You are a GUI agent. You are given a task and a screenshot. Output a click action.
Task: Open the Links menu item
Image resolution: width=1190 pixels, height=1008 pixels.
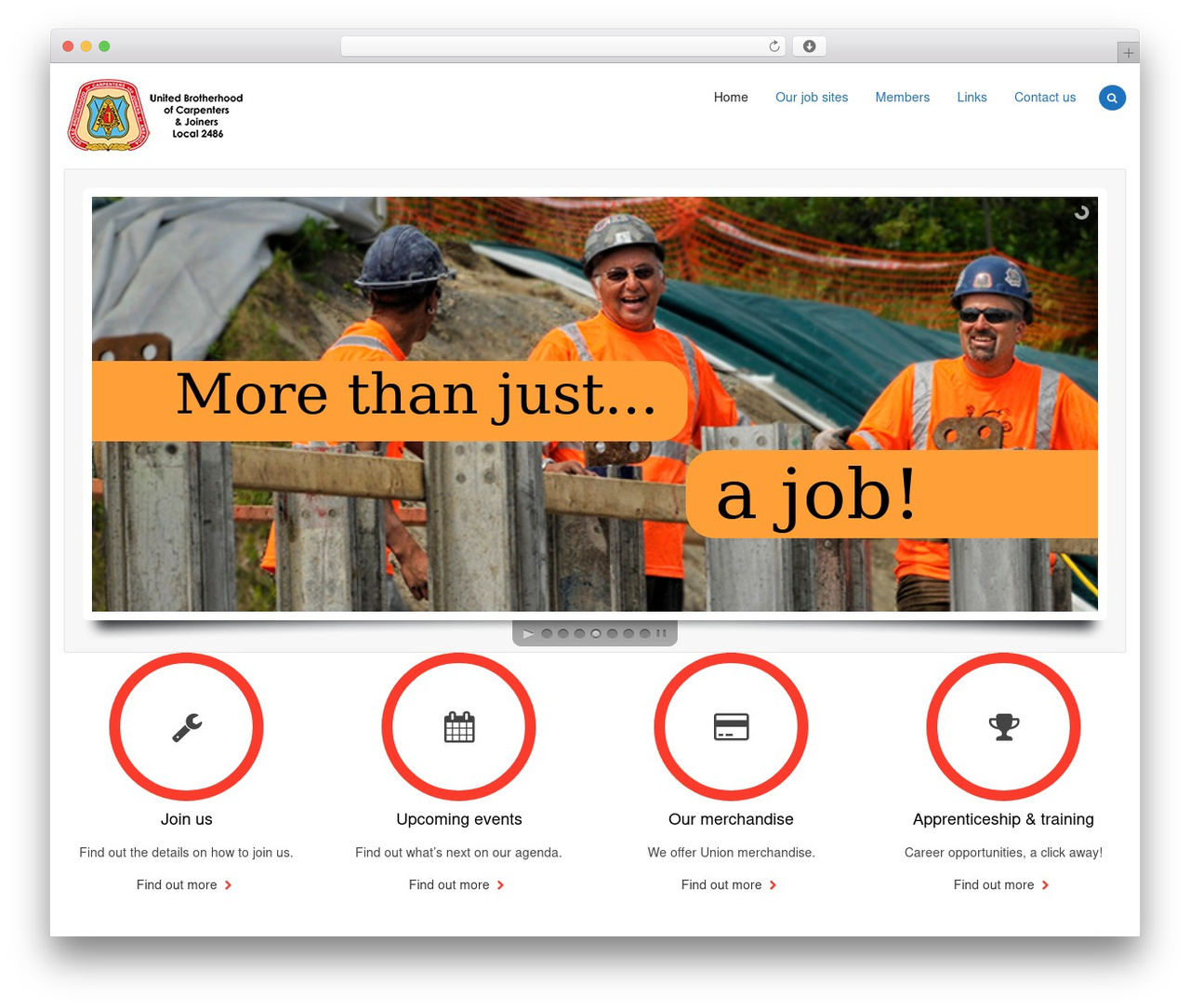tap(972, 98)
